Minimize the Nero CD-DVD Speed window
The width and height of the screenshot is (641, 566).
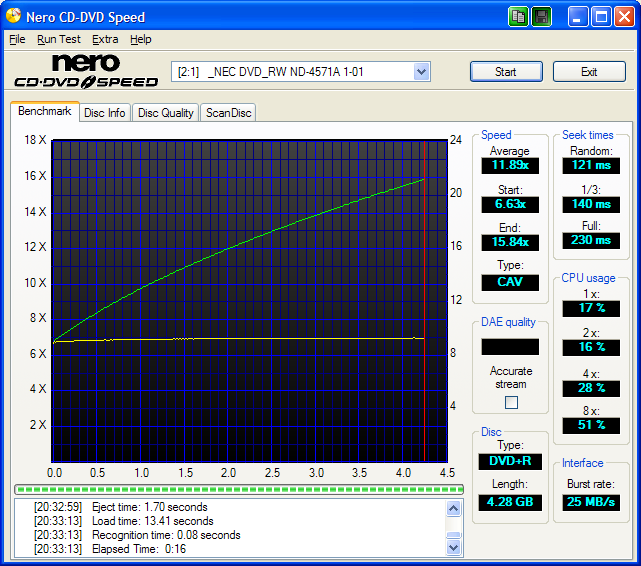point(578,17)
